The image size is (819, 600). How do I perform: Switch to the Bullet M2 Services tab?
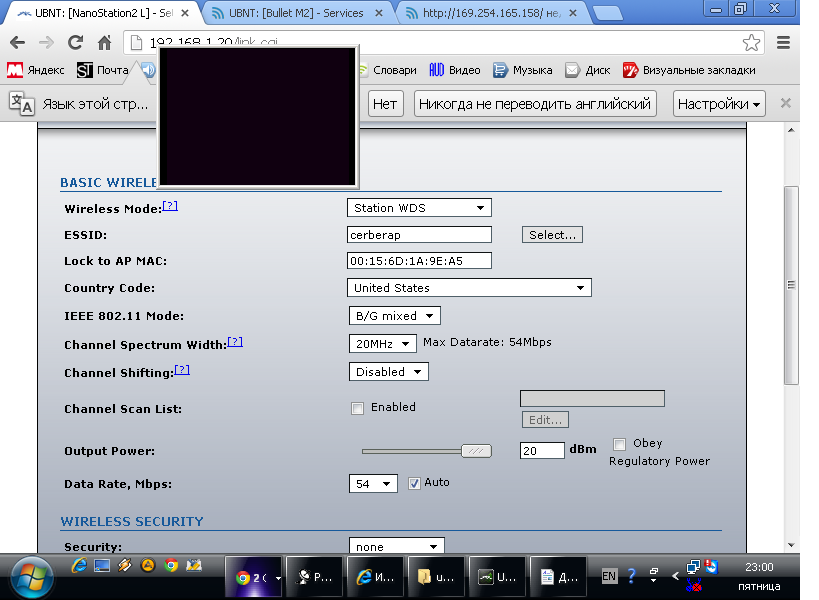[x=297, y=13]
